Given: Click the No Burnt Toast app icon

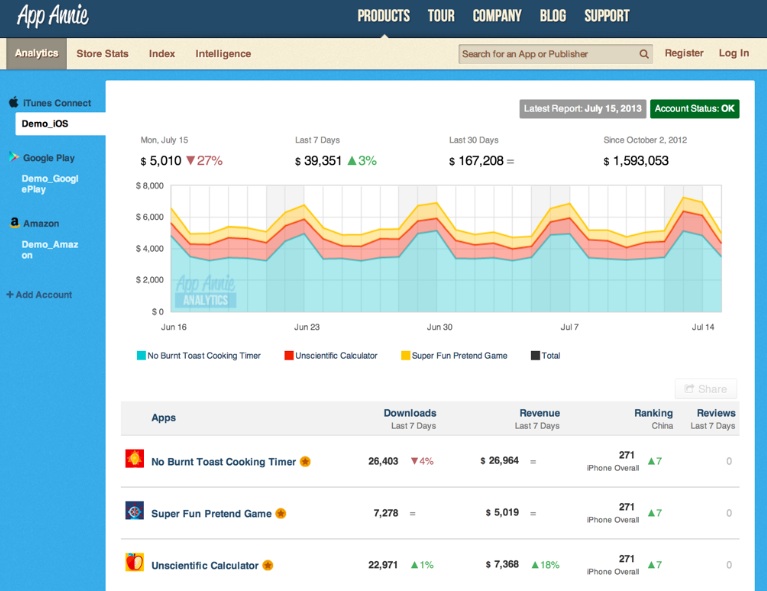Looking at the screenshot, I should (x=134, y=460).
